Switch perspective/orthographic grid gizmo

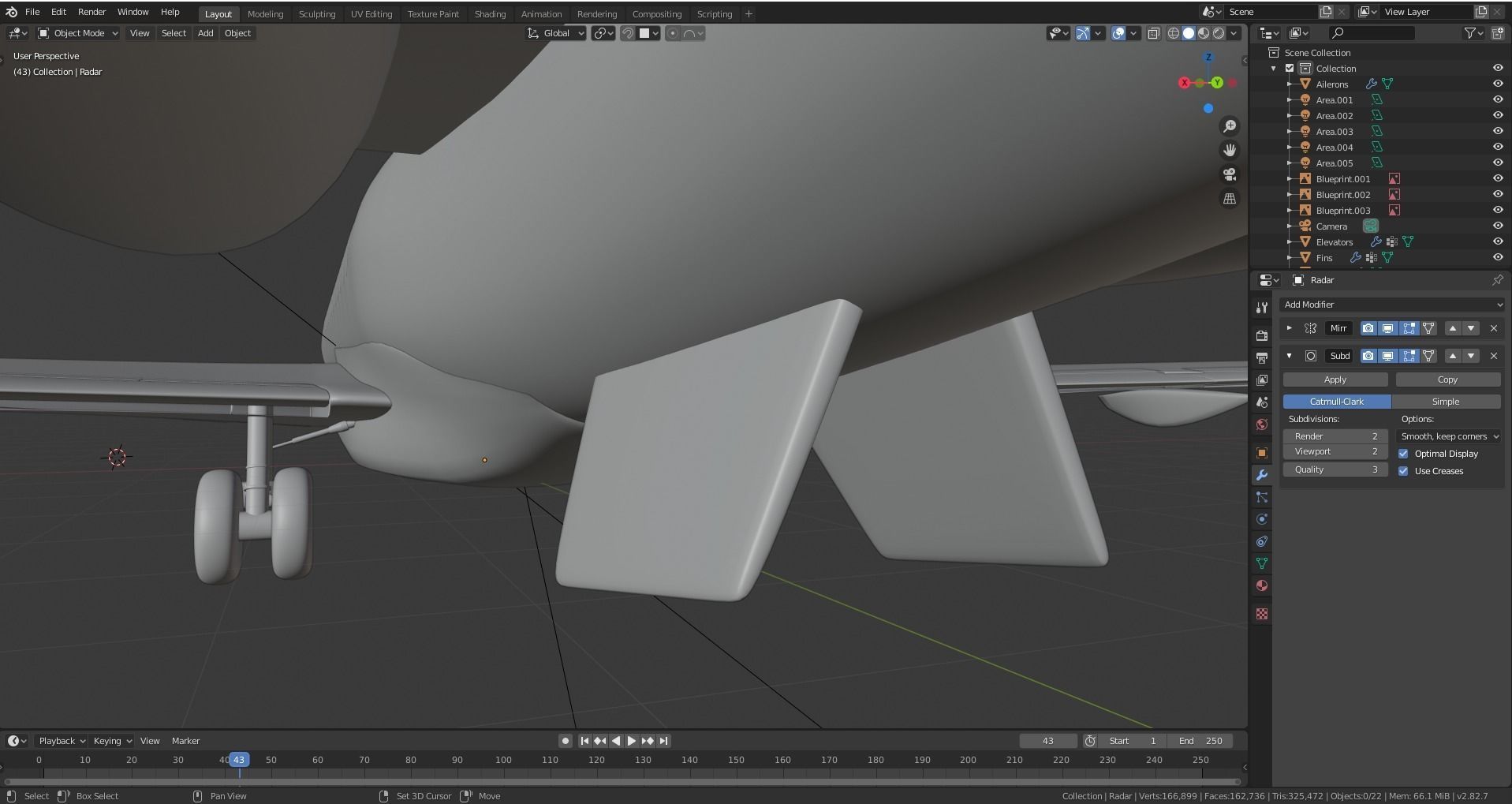(1230, 199)
